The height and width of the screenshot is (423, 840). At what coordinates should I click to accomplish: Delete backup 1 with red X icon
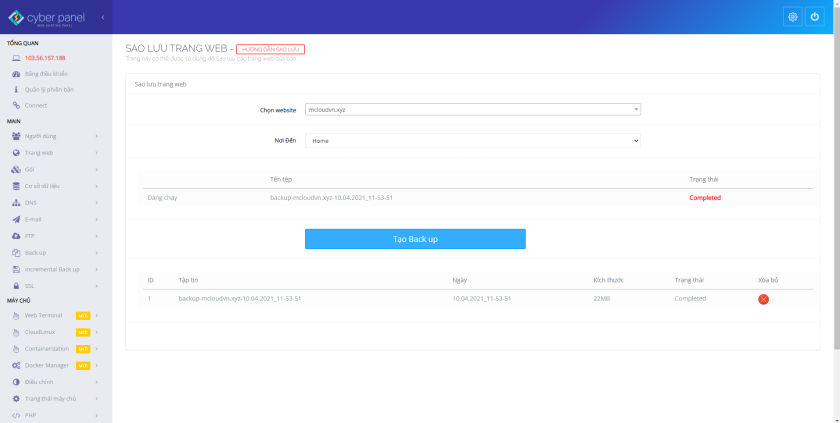click(763, 299)
